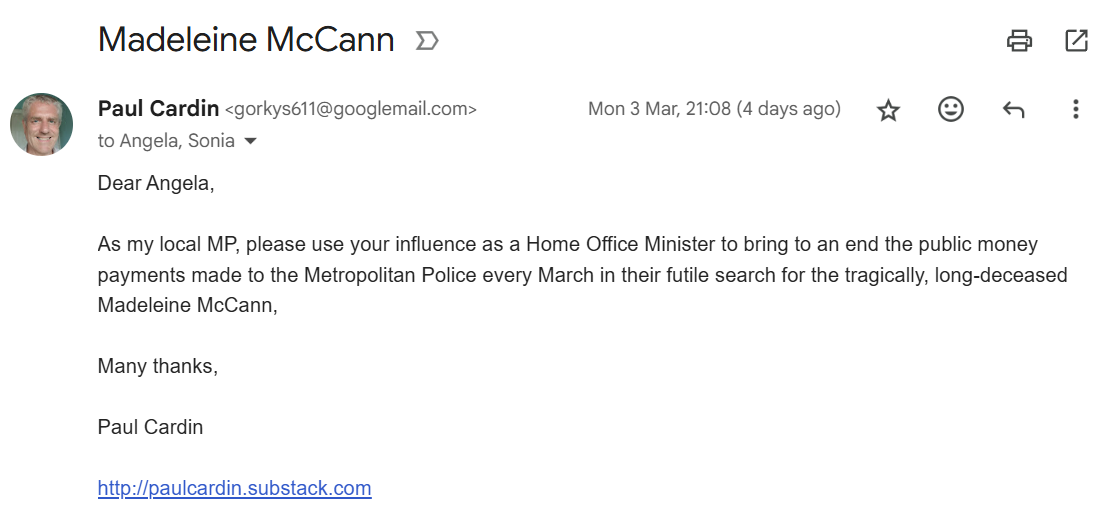Print this email with the printer icon

pyautogui.click(x=1019, y=41)
